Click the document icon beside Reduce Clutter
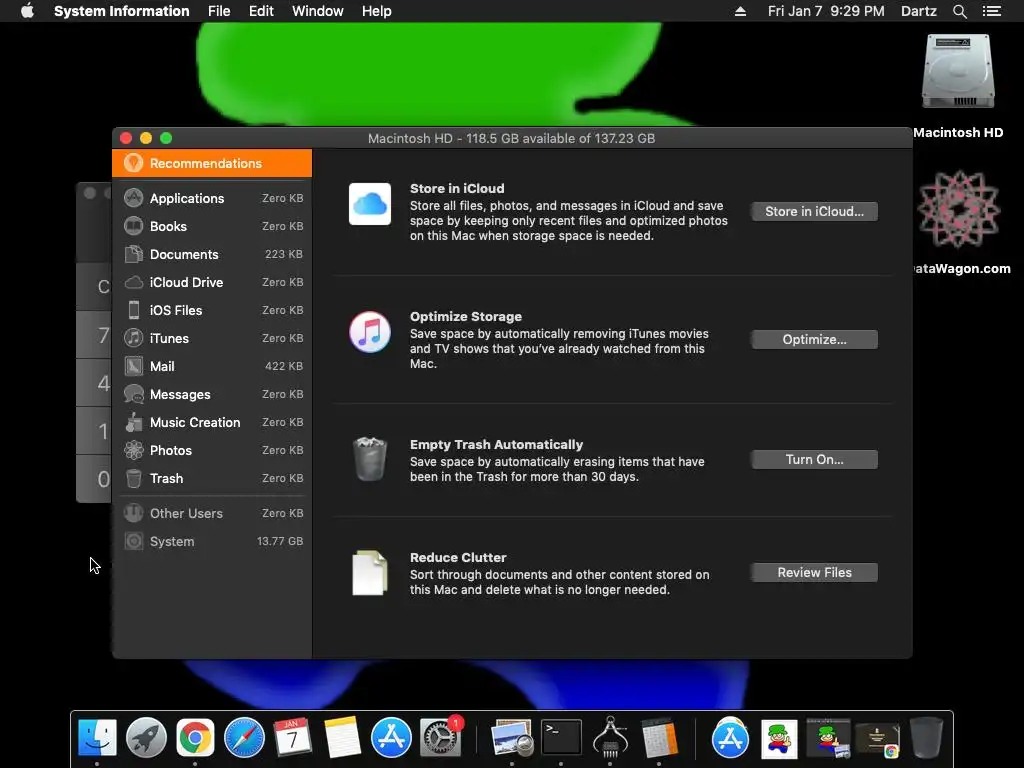This screenshot has height=768, width=1024. click(x=370, y=573)
